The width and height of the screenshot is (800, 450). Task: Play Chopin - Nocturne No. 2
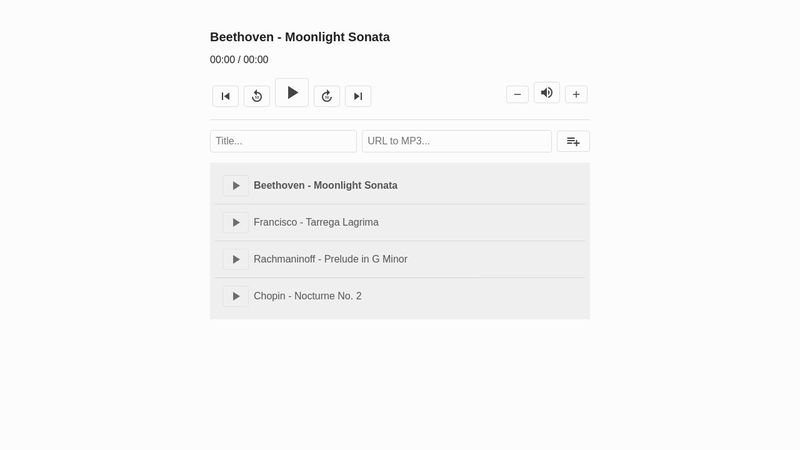[236, 296]
